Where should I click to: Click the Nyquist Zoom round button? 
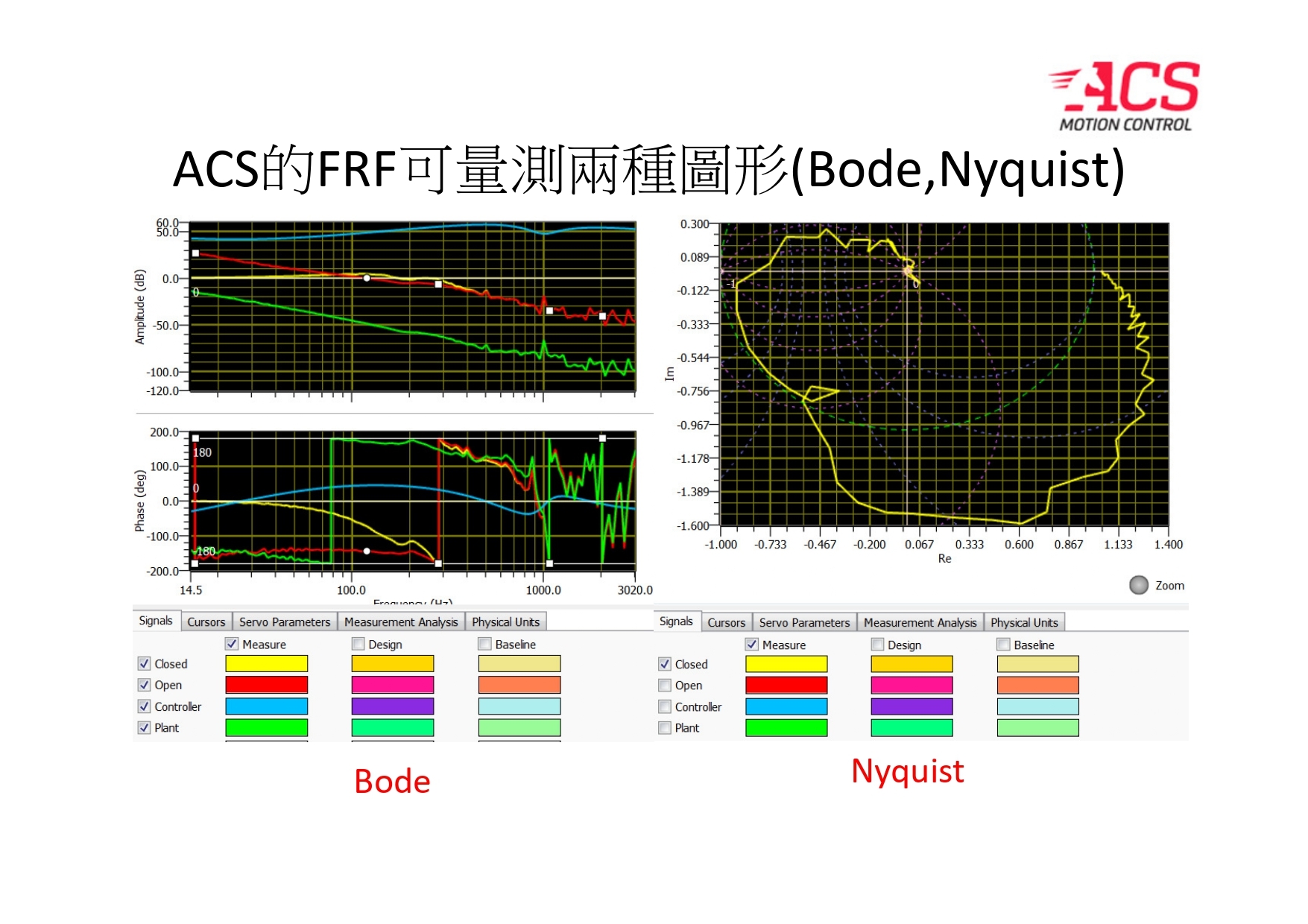point(1139,586)
